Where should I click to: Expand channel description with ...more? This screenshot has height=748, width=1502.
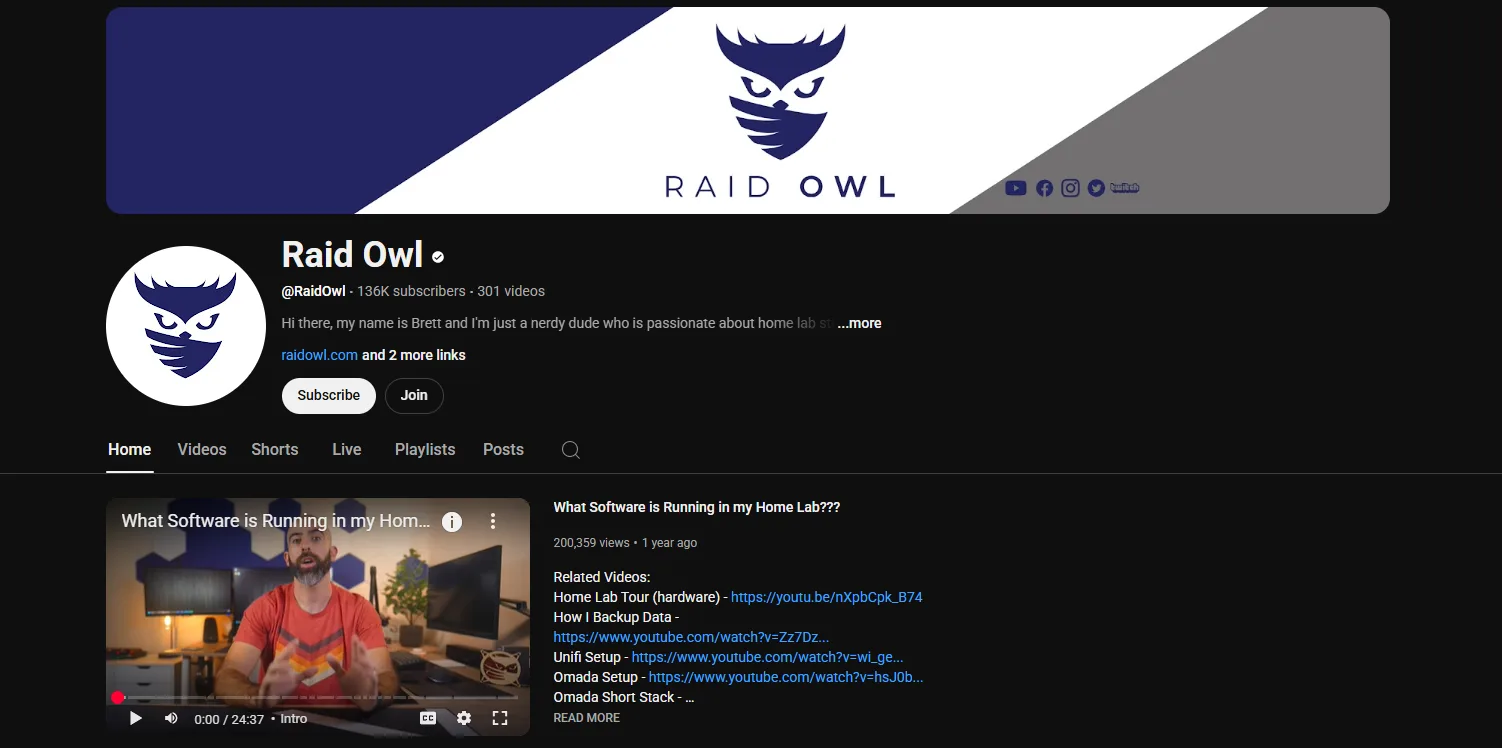(x=859, y=323)
